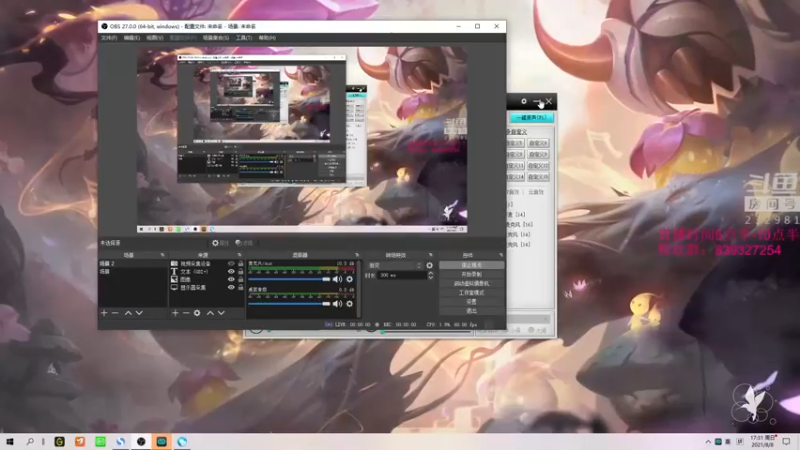Mute the 麦克风/Aux channel speaker icon
800x450 pixels.
[337, 279]
